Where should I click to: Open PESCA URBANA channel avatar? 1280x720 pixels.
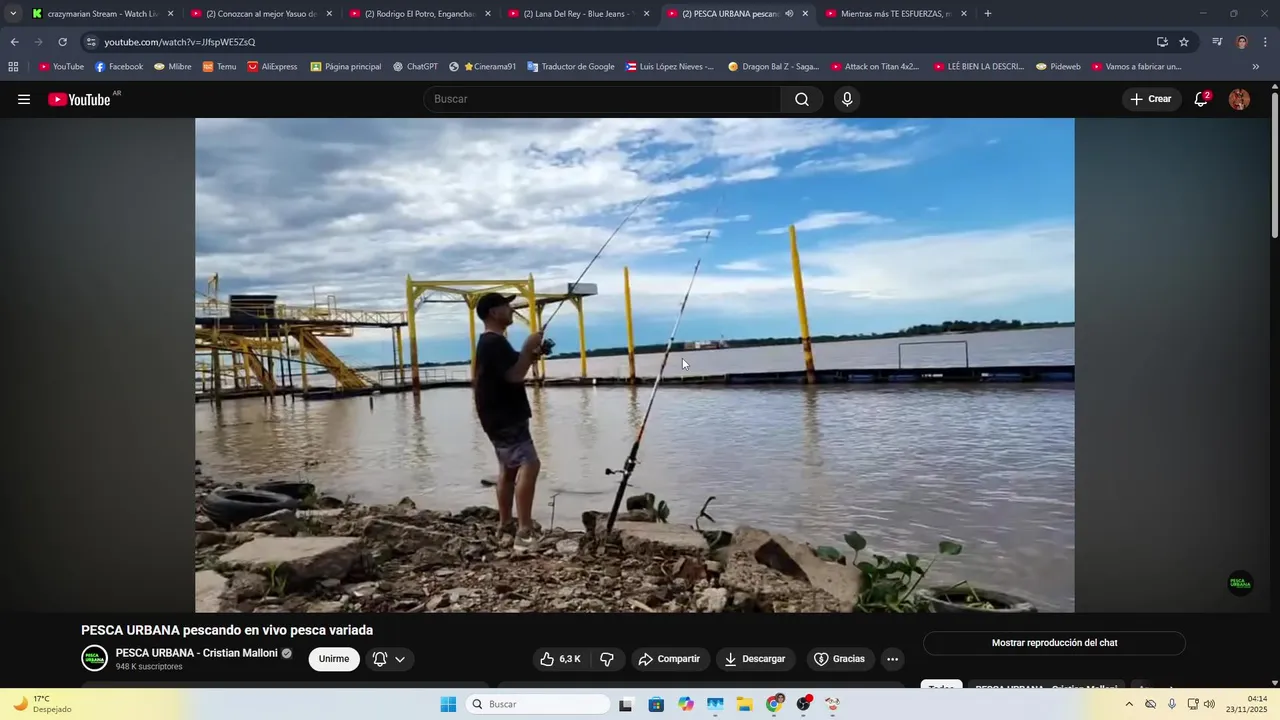[x=94, y=658]
